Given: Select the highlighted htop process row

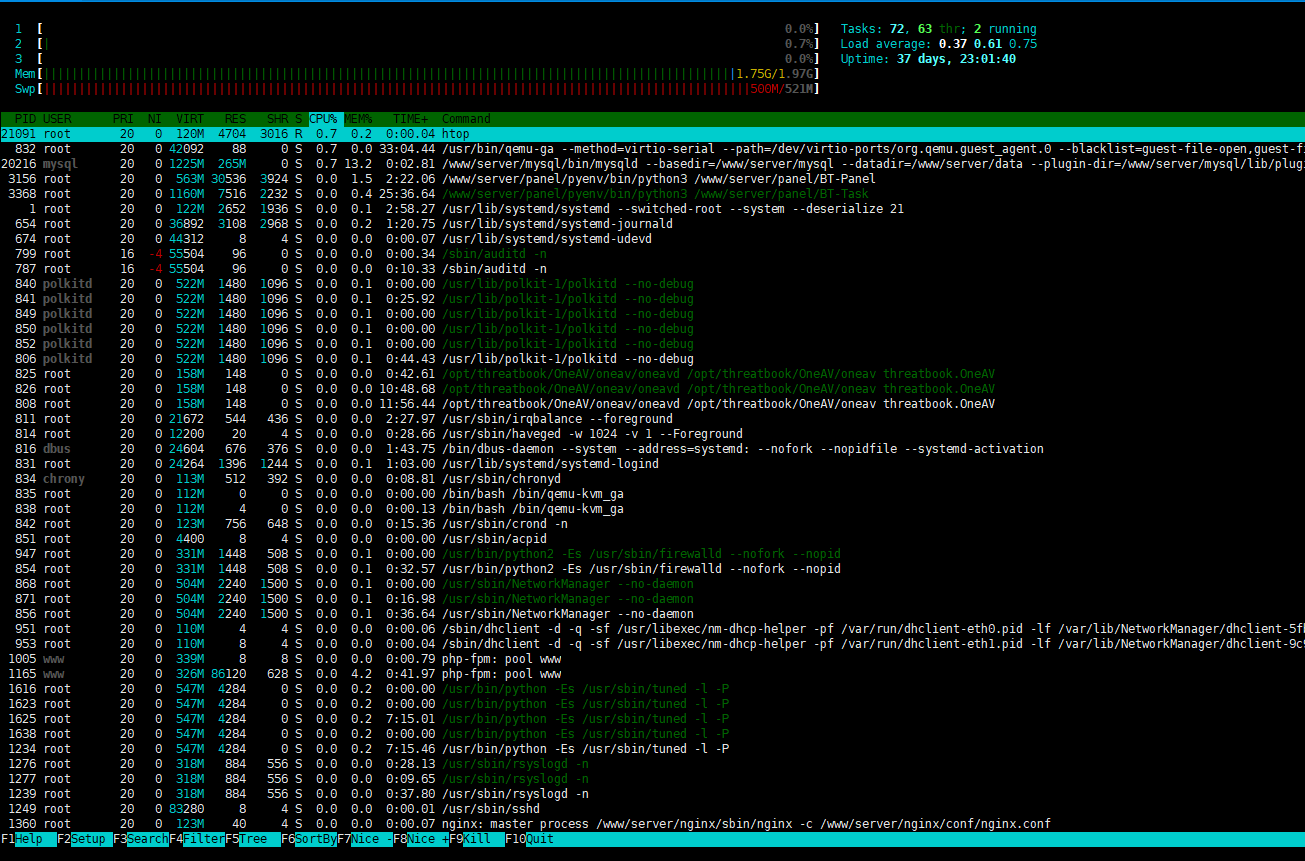Looking at the screenshot, I should pyautogui.click(x=652, y=134).
